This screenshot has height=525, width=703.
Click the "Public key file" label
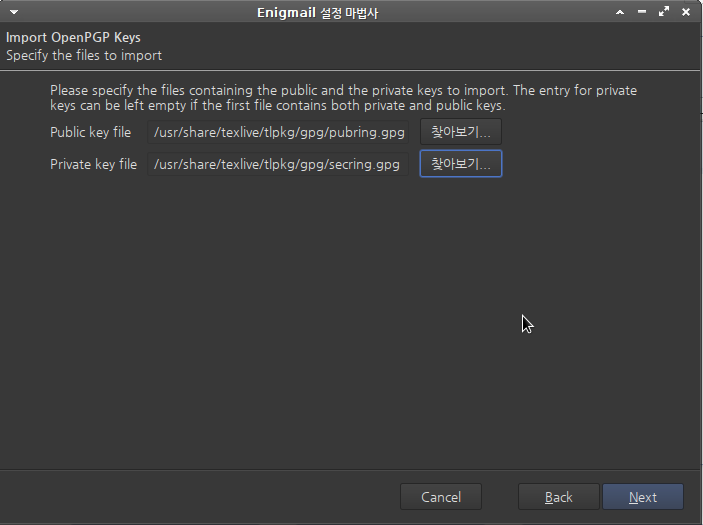[91, 132]
